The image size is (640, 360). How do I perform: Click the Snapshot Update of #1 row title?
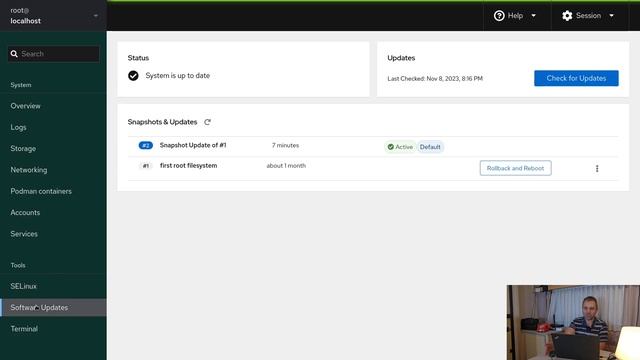[193, 145]
